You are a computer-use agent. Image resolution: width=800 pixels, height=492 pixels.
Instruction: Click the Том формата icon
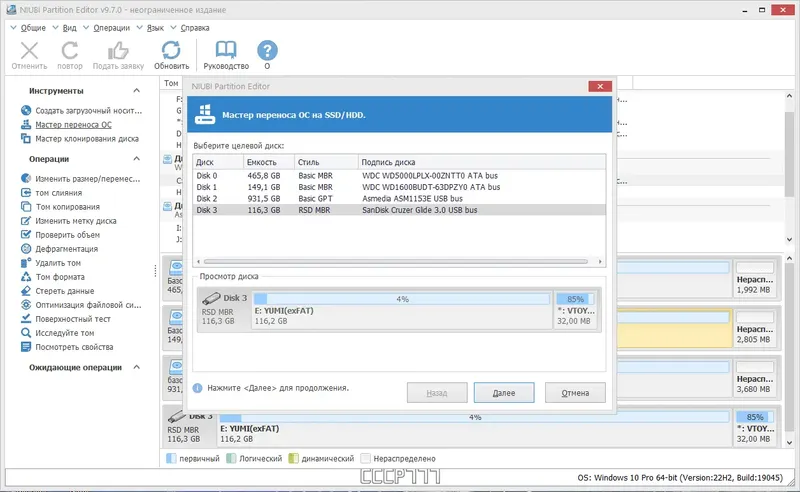point(26,277)
